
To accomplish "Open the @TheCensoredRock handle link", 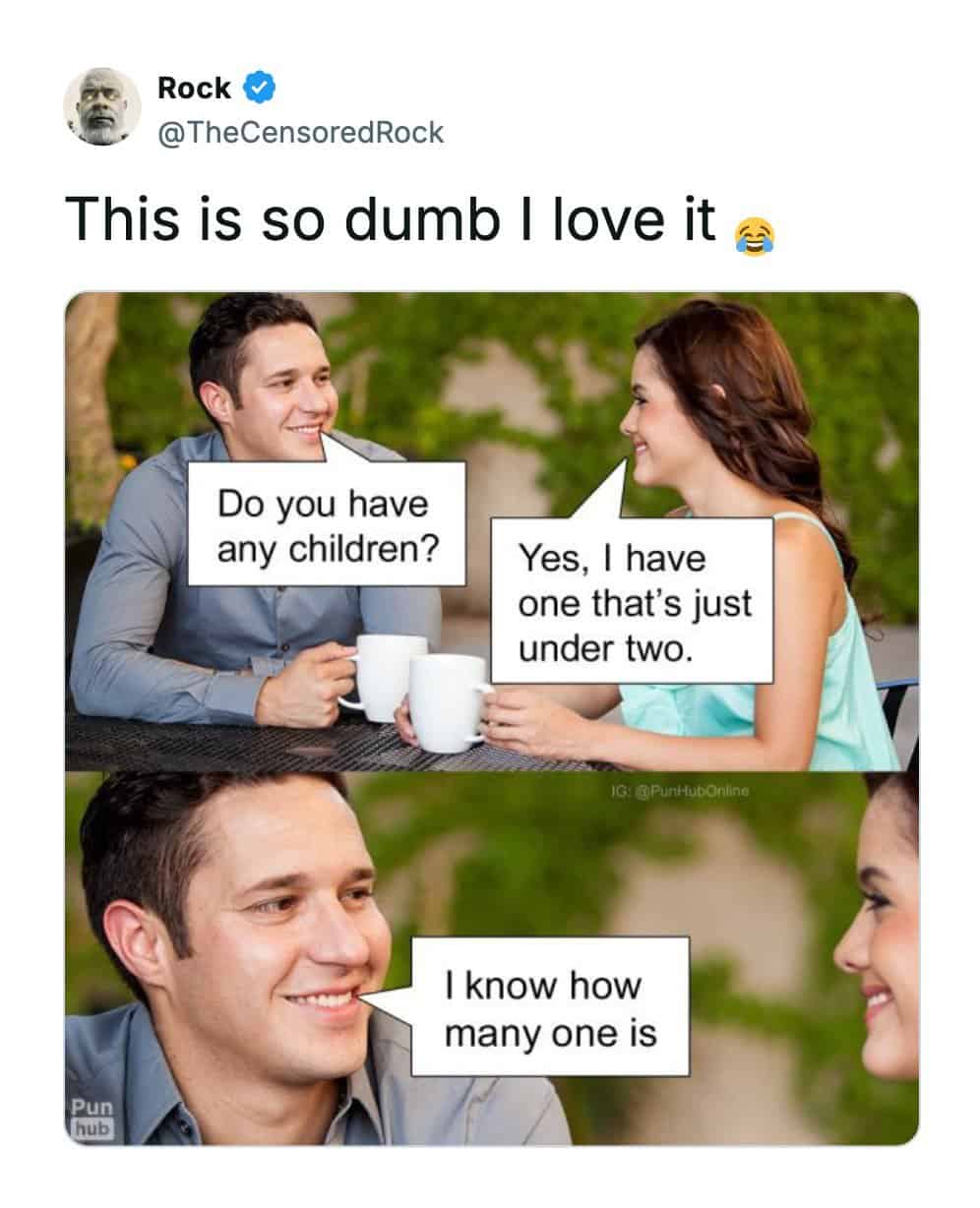I will [x=300, y=132].
